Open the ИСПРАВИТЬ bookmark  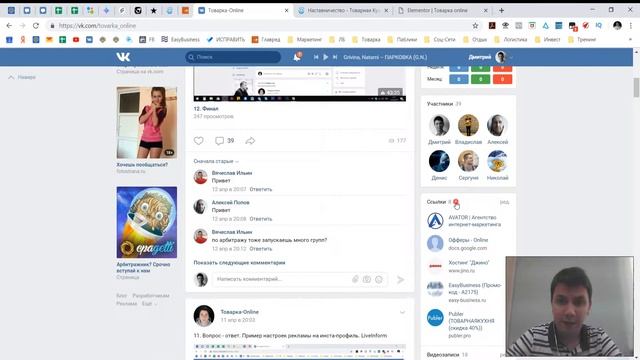(226, 40)
